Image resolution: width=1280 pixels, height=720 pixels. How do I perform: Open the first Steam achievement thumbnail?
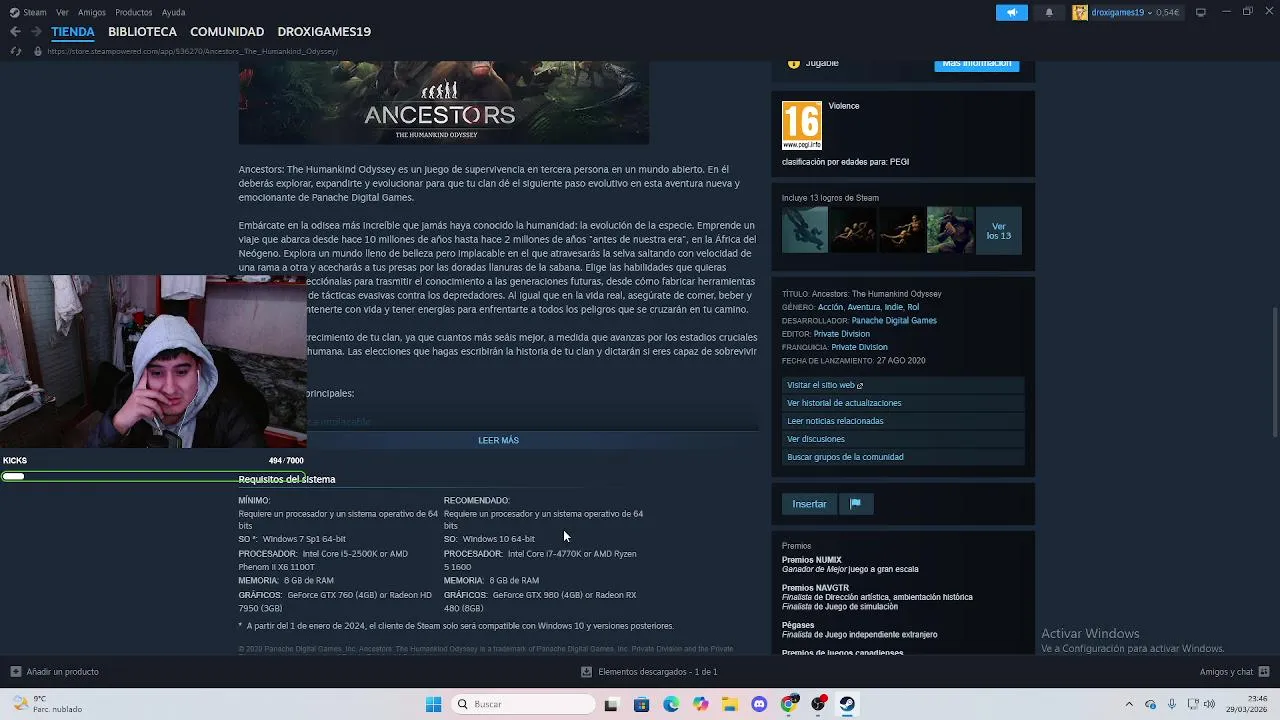point(805,231)
